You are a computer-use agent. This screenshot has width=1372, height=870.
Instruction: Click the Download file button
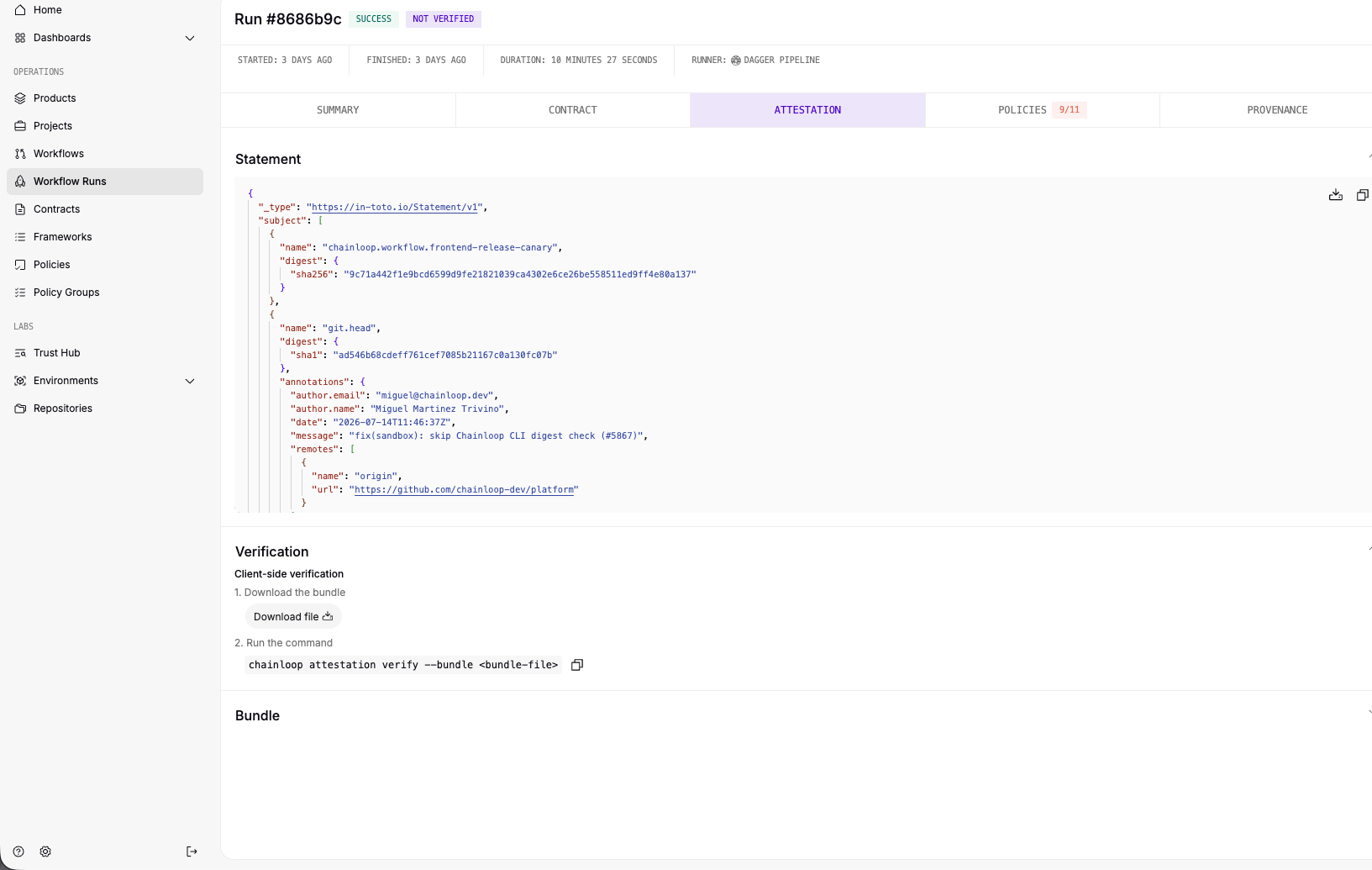pyautogui.click(x=293, y=617)
